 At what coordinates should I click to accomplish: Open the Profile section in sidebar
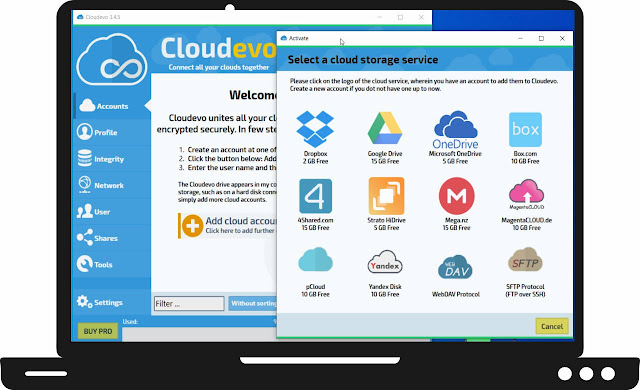pyautogui.click(x=112, y=132)
